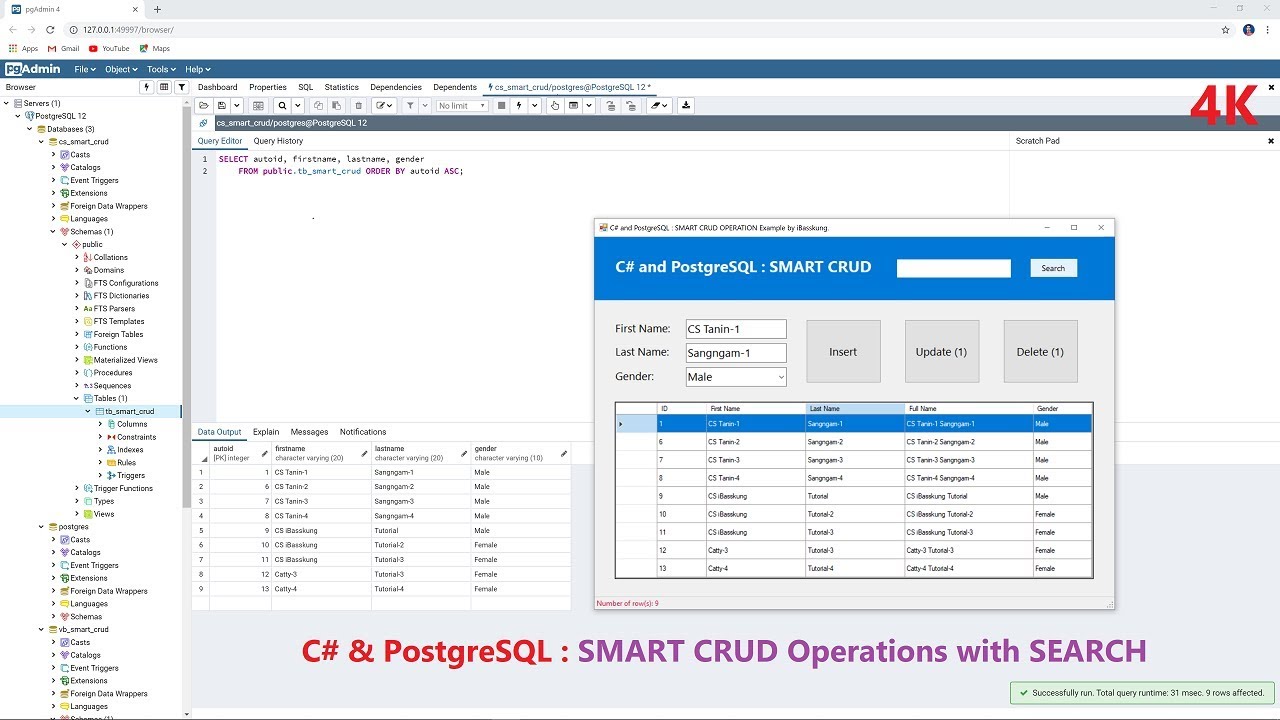The width and height of the screenshot is (1280, 720).
Task: Open the Gender combo box showing Male
Action: click(x=736, y=377)
